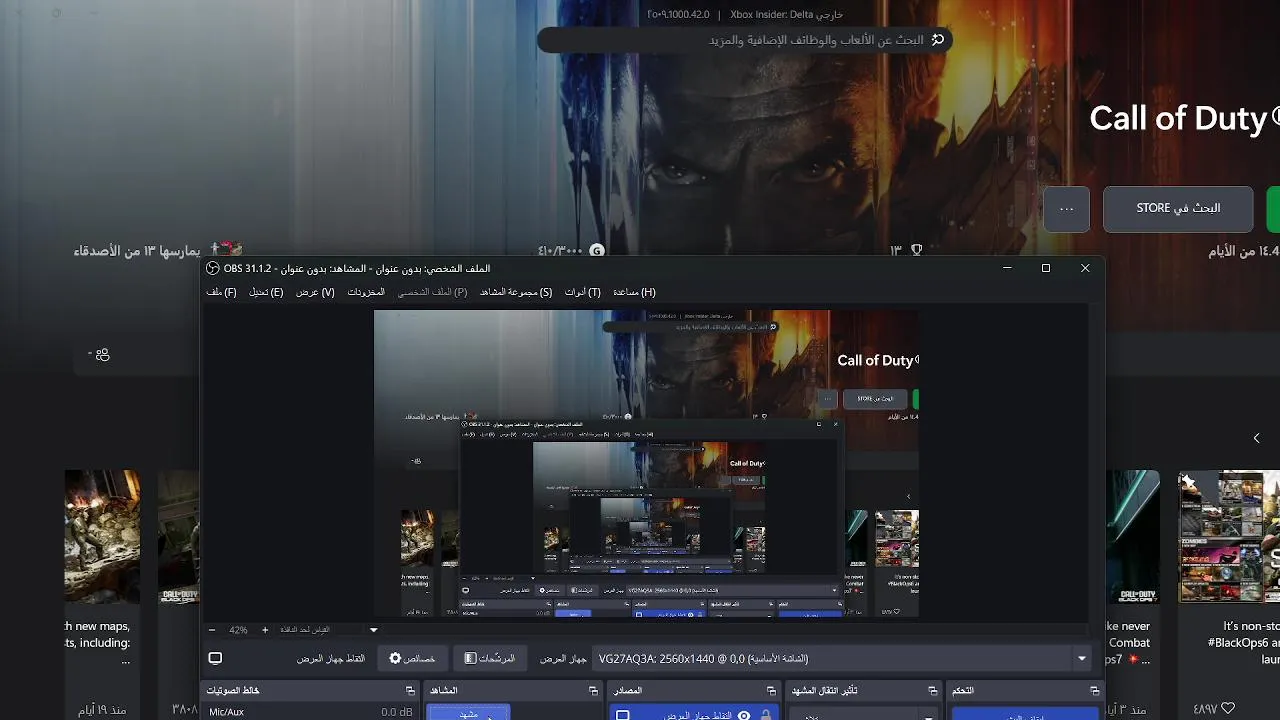Screen dimensions: 1280x720
Task: Open the خصائص properties button with gear
Action: (411, 659)
